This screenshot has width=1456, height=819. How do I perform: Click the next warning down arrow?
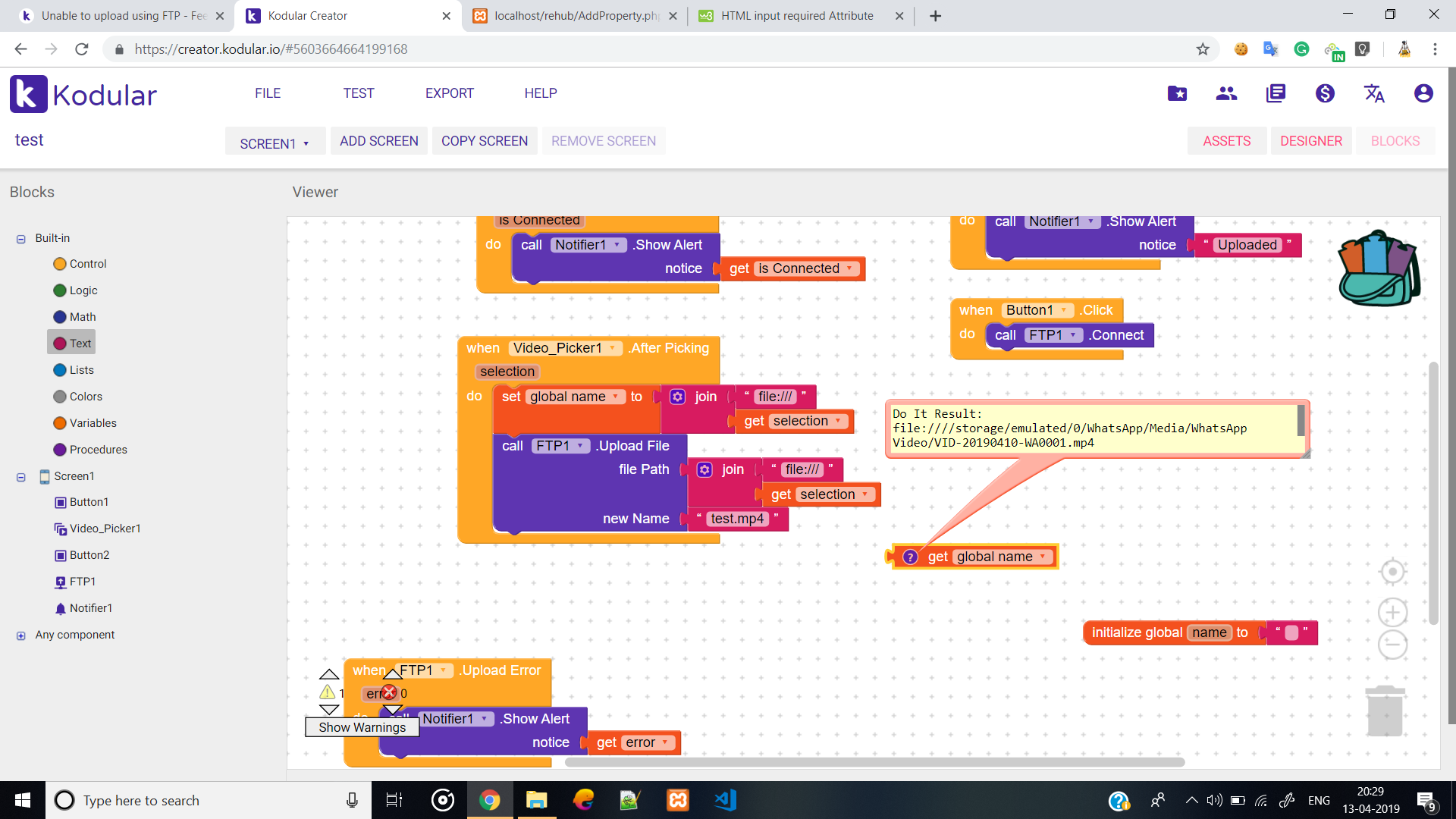point(329,710)
